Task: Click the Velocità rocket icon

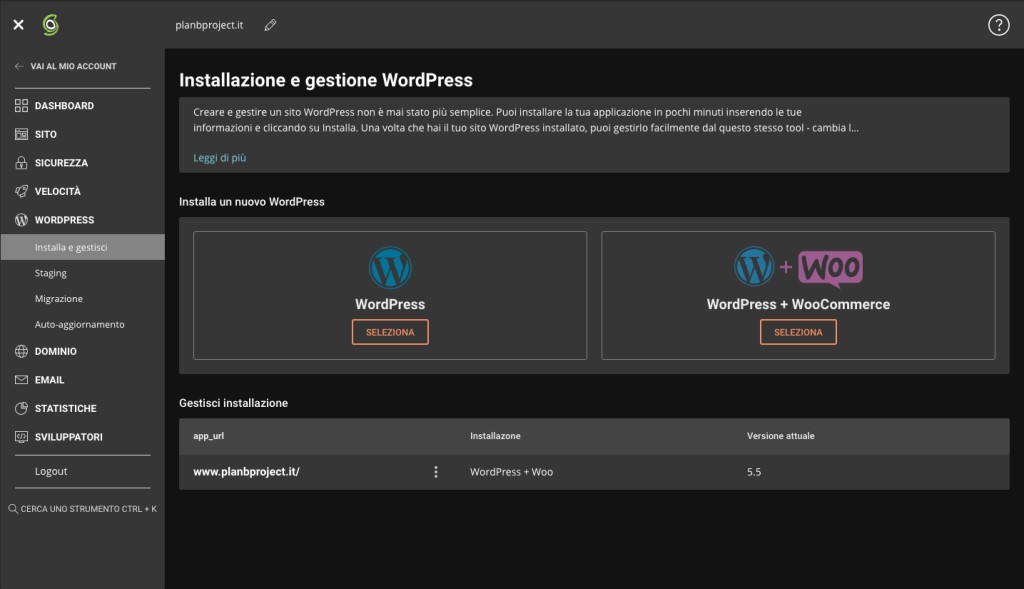Action: pos(22,191)
